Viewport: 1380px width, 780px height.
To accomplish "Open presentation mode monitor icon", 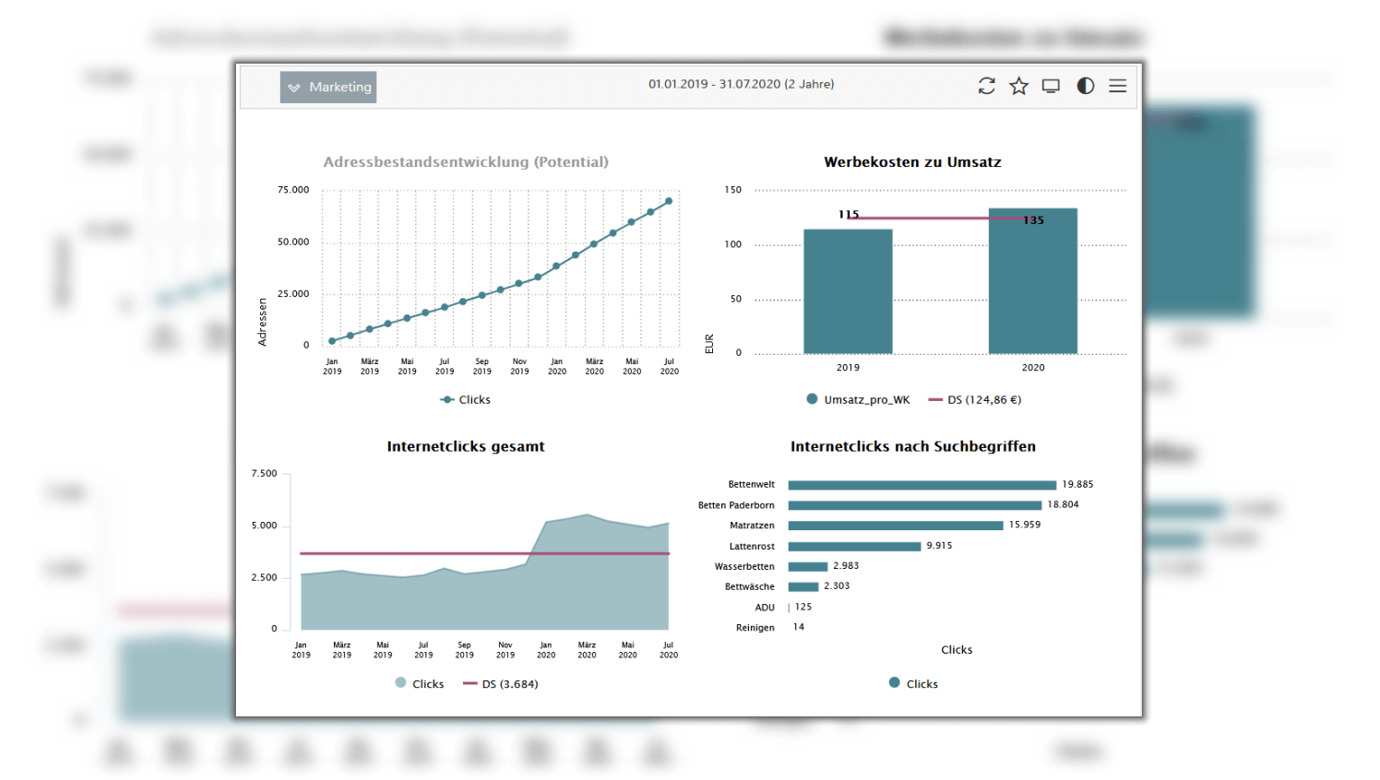I will [x=1050, y=86].
